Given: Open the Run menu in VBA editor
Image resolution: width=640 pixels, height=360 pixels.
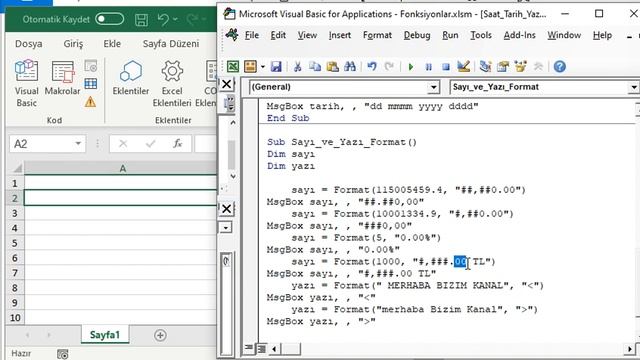Looking at the screenshot, I should pyautogui.click(x=450, y=36).
